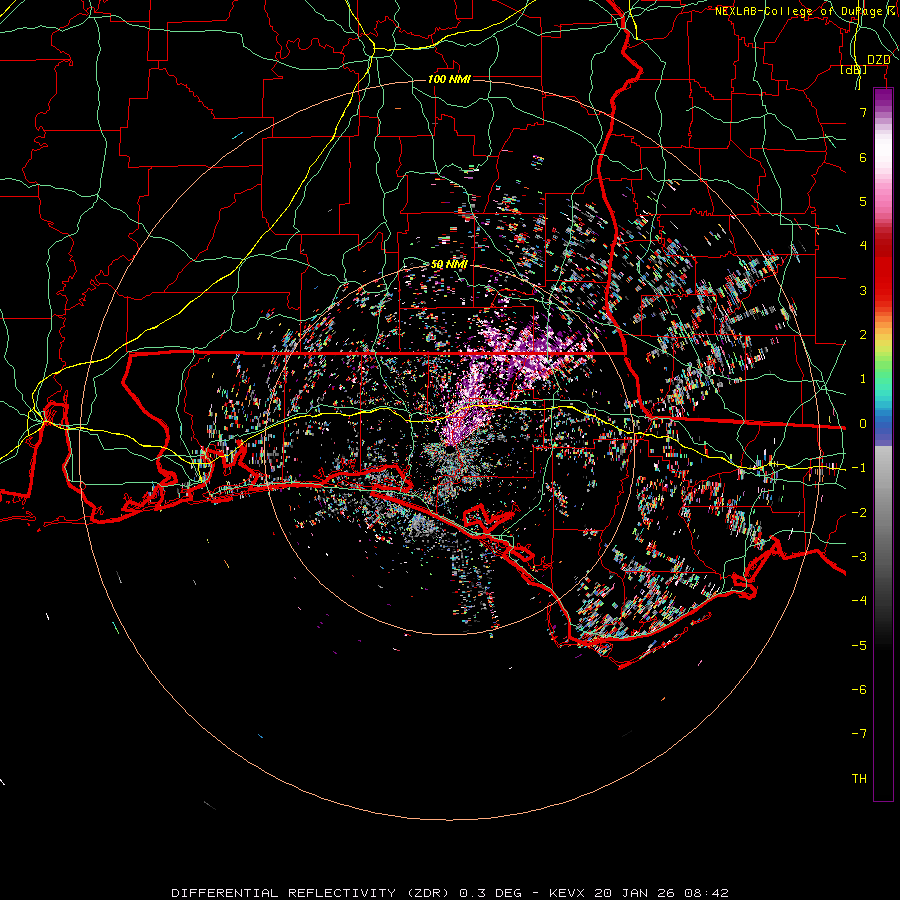The height and width of the screenshot is (900, 900).
Task: Click the 7 dB value on the color scale
Action: tap(863, 112)
